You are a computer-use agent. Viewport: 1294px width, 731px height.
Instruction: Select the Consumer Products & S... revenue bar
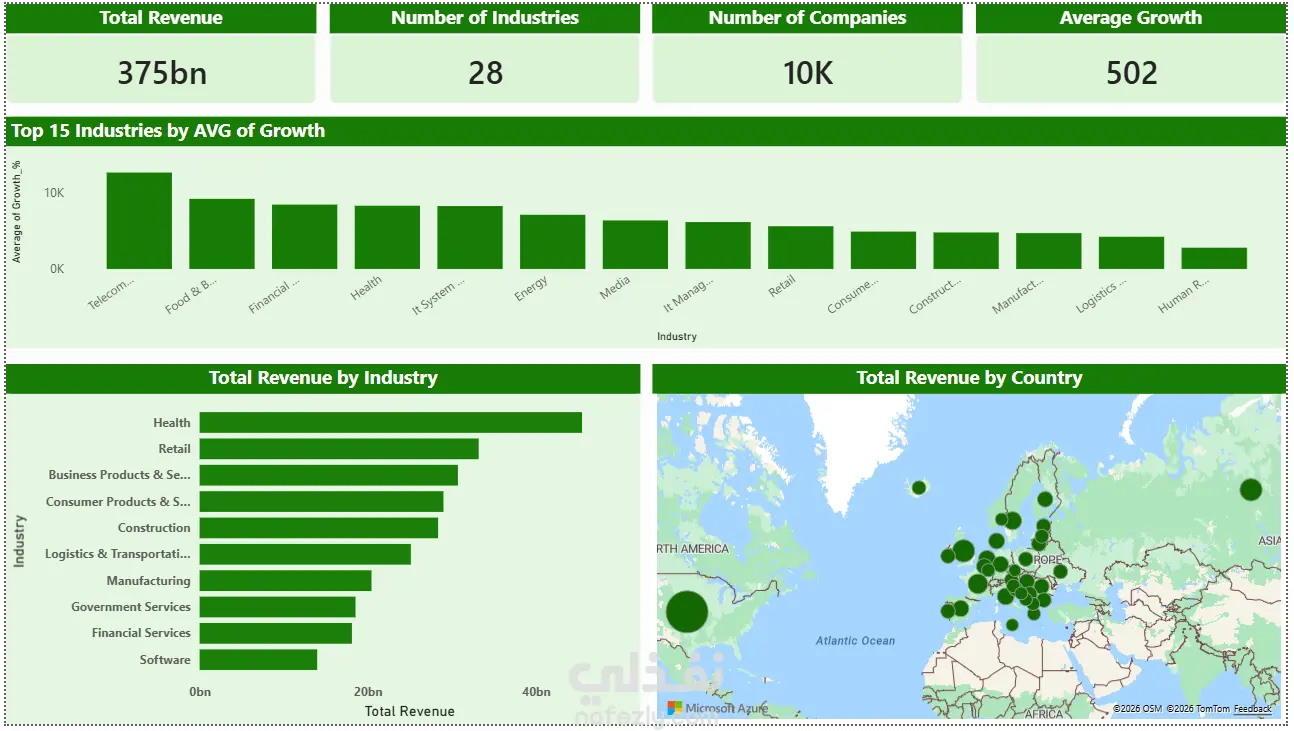tap(321, 502)
